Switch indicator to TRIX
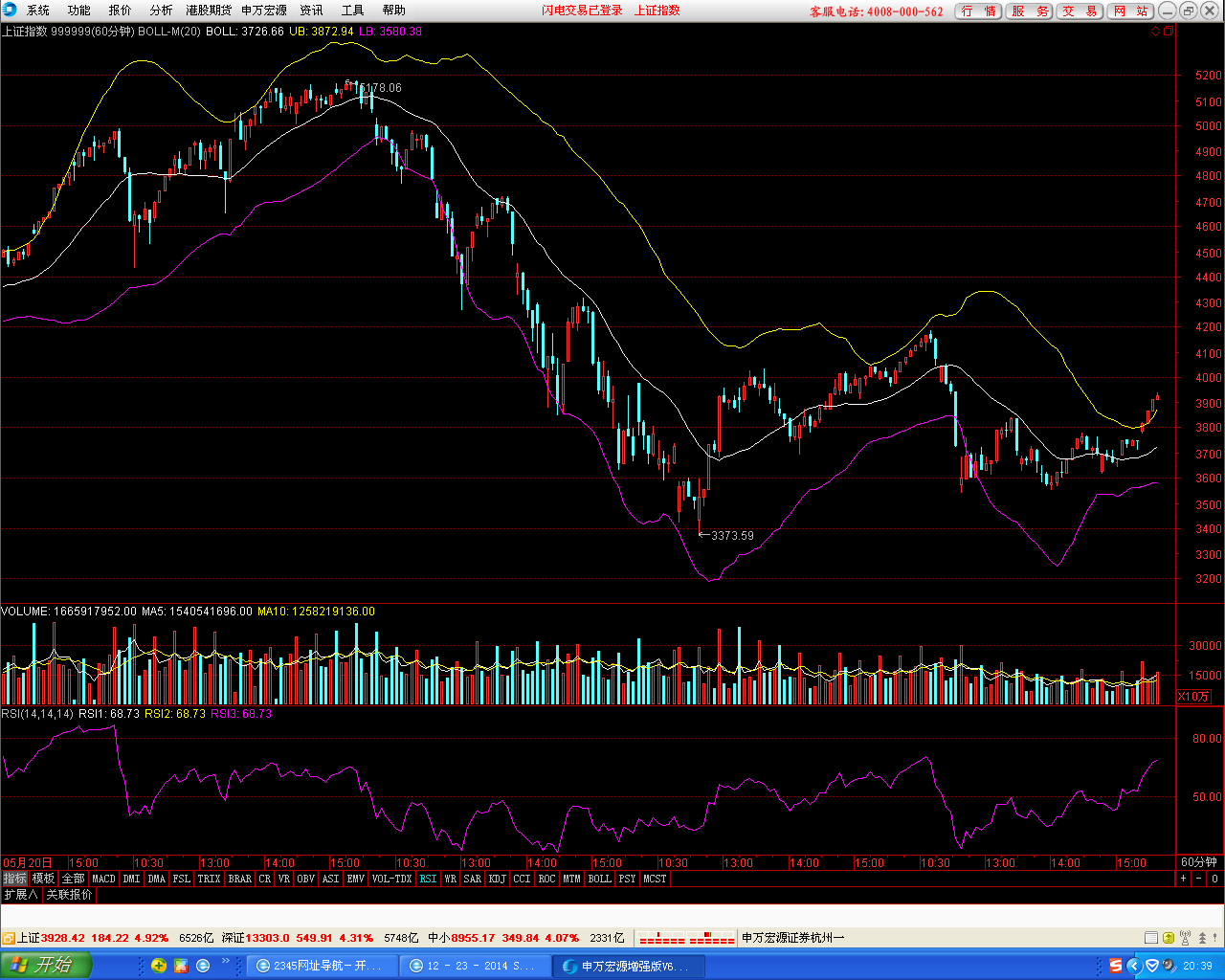 209,879
